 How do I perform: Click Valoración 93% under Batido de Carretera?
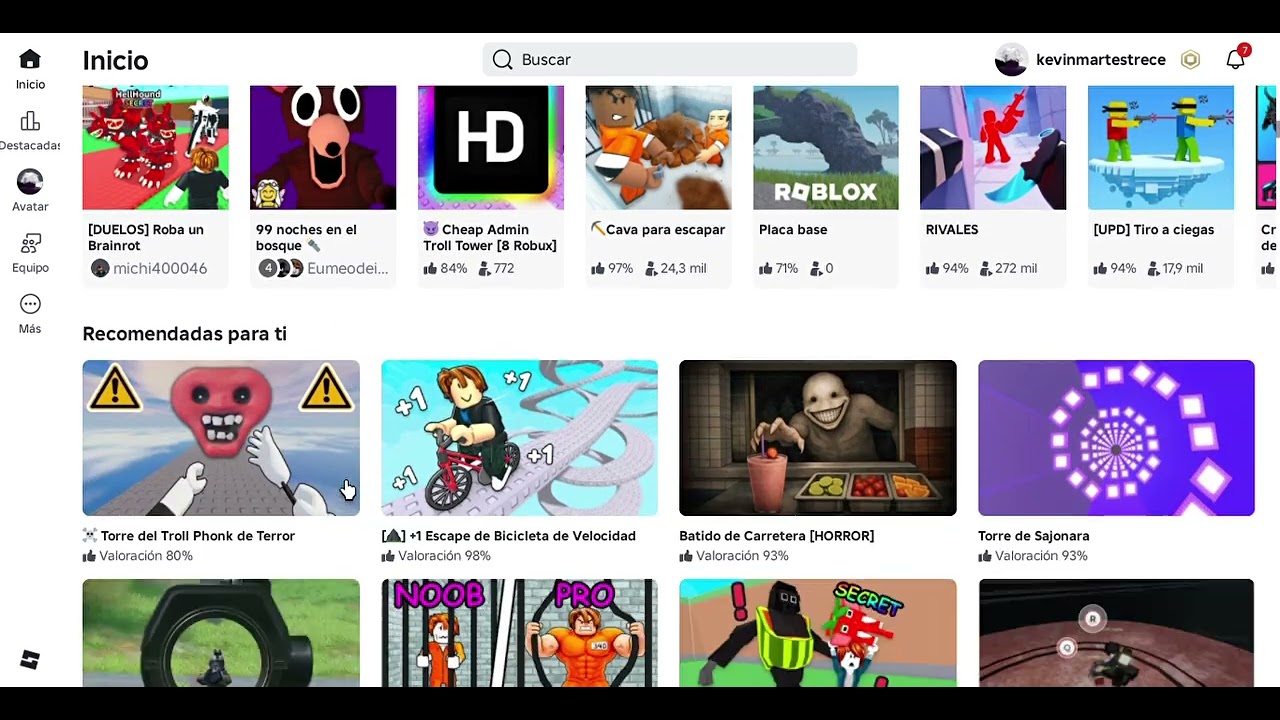pyautogui.click(x=742, y=556)
